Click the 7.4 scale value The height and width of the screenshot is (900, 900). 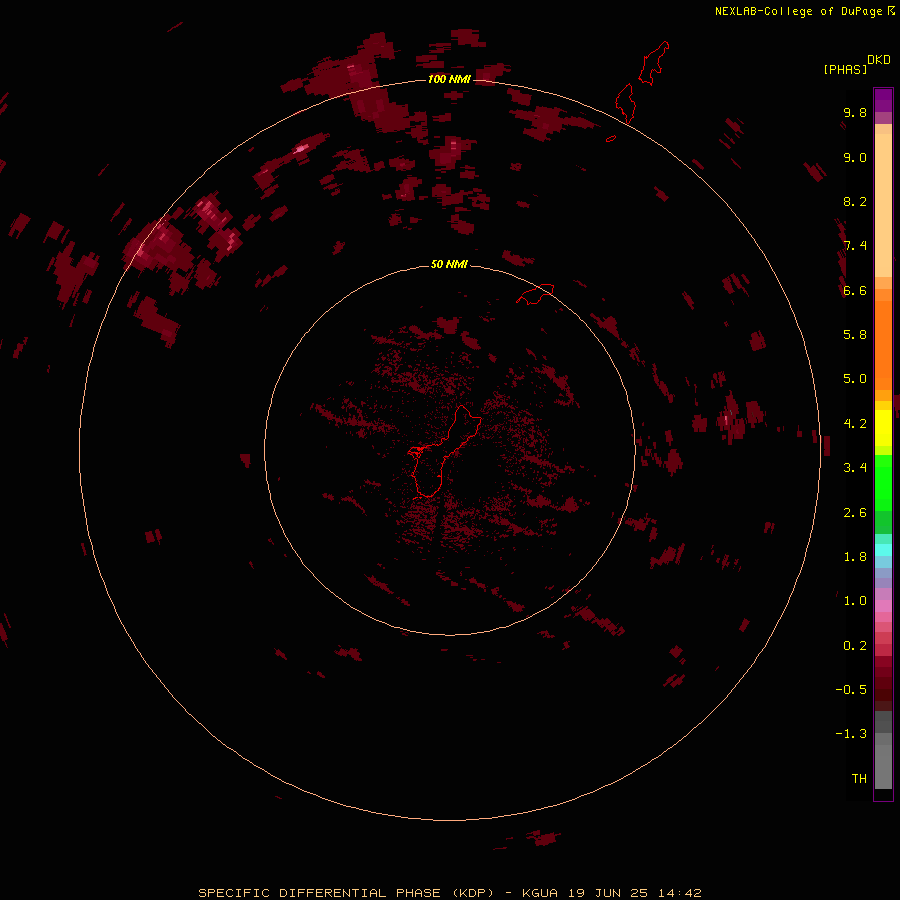pyautogui.click(x=855, y=246)
